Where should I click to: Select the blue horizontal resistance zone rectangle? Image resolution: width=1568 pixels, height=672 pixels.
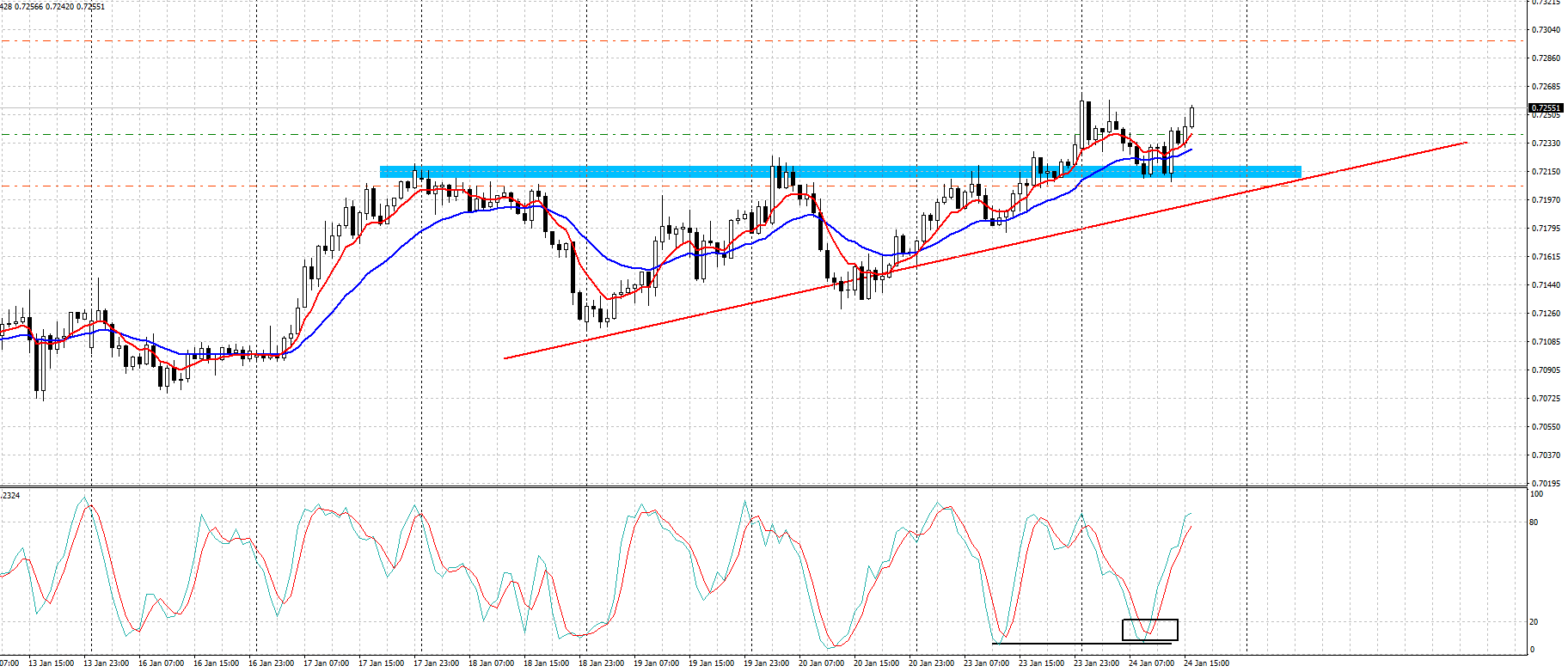coord(840,172)
